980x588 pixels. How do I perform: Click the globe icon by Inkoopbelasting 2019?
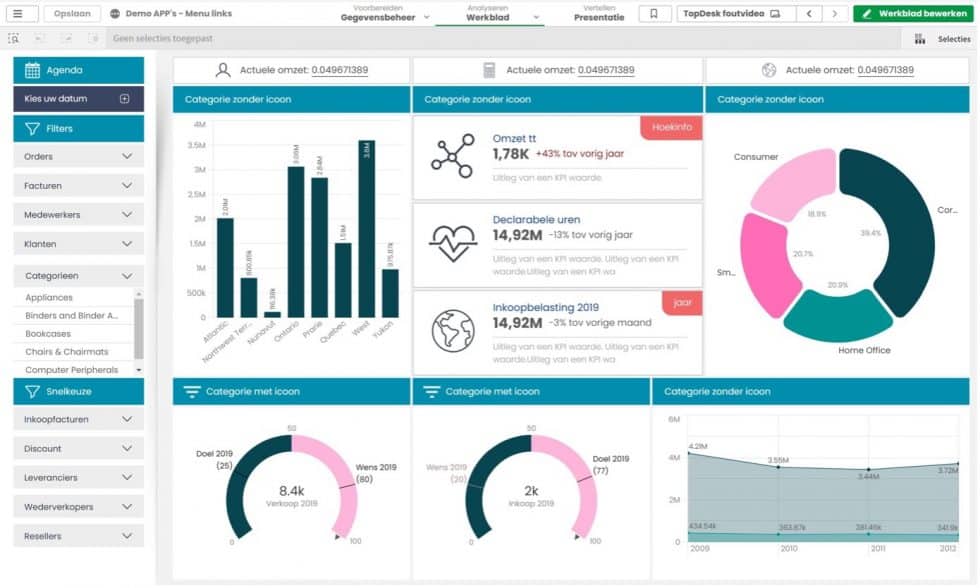[453, 331]
